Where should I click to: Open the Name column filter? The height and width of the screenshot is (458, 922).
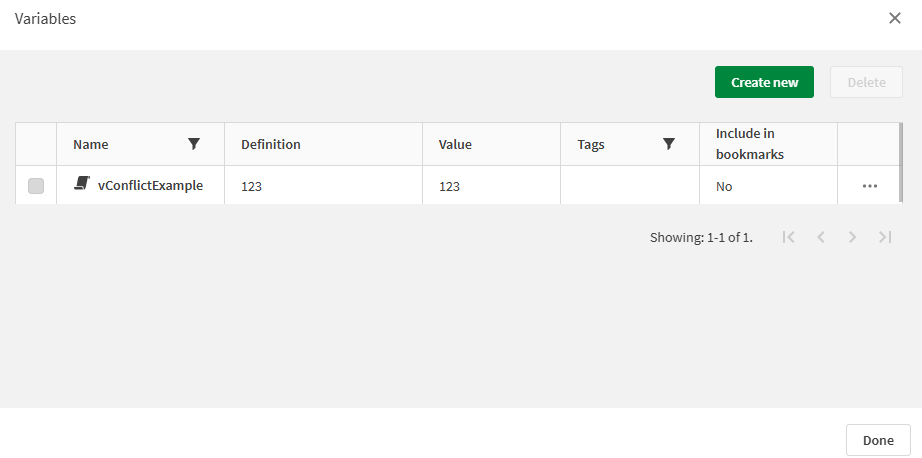(x=194, y=144)
